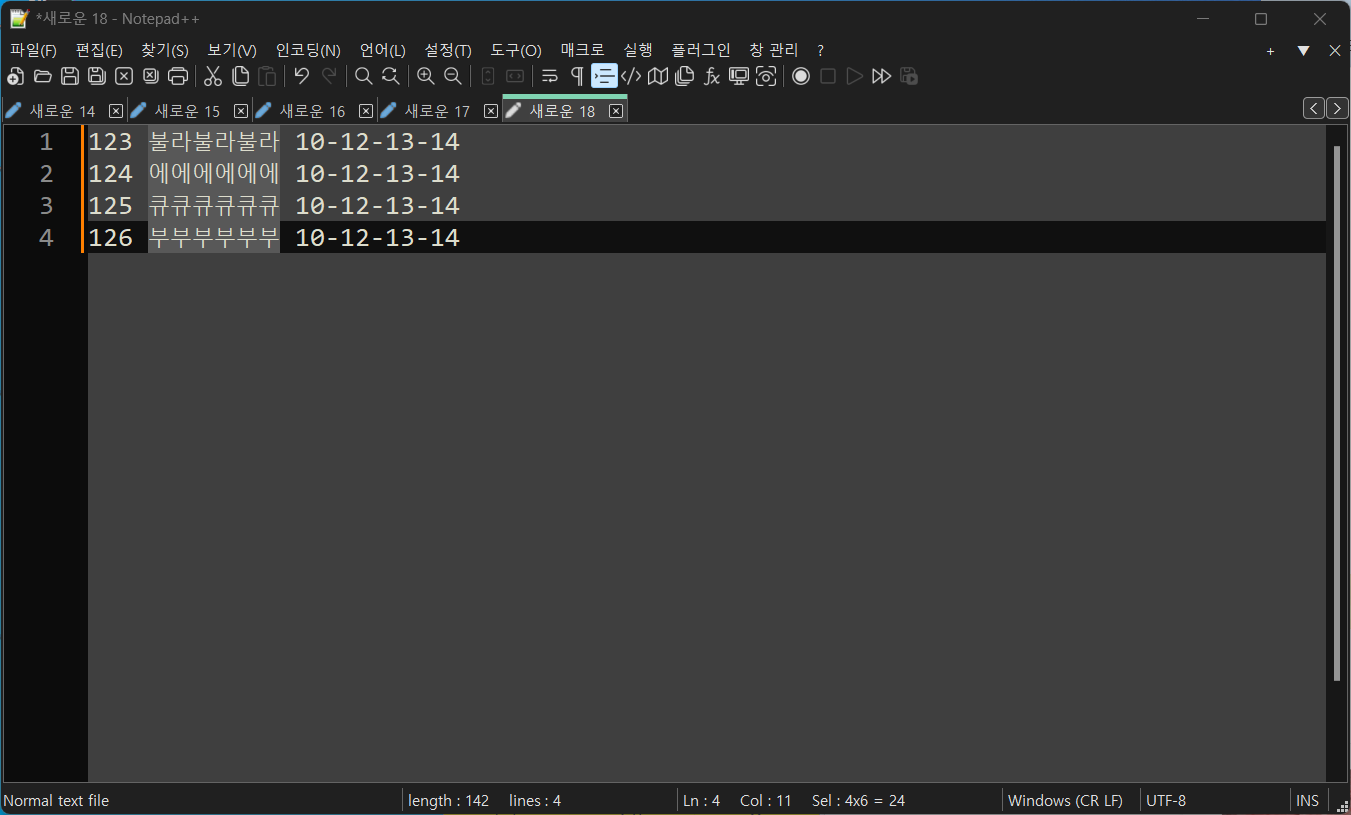Open 찾기(S) menu
The width and height of the screenshot is (1351, 815).
[x=164, y=50]
